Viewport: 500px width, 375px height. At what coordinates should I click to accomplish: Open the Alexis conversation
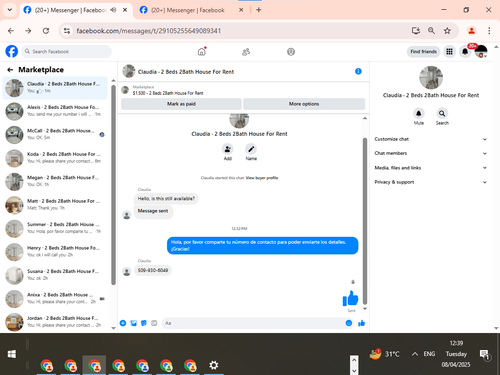[x=55, y=111]
